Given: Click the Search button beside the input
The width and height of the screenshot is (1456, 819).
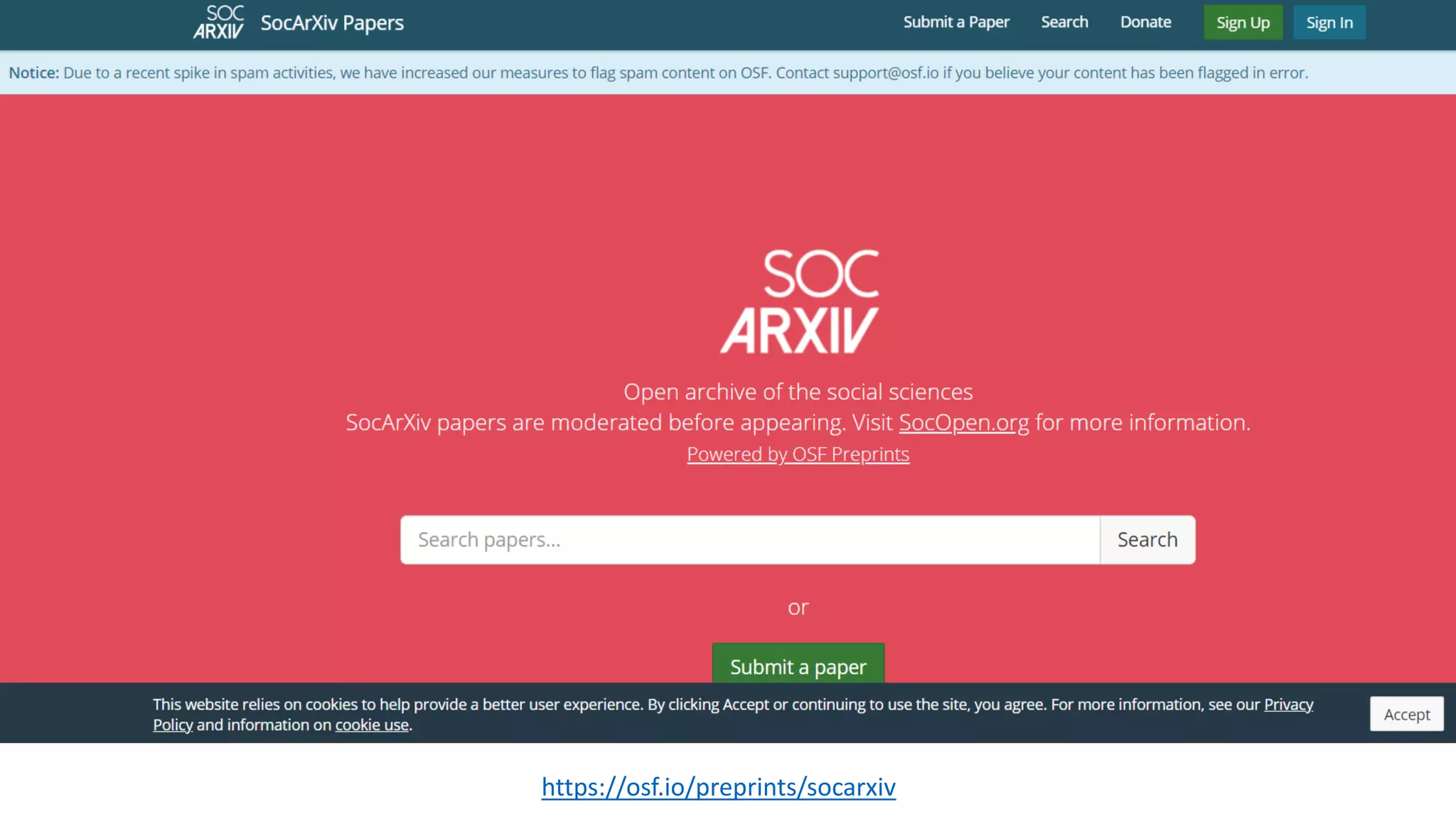Looking at the screenshot, I should (1147, 540).
